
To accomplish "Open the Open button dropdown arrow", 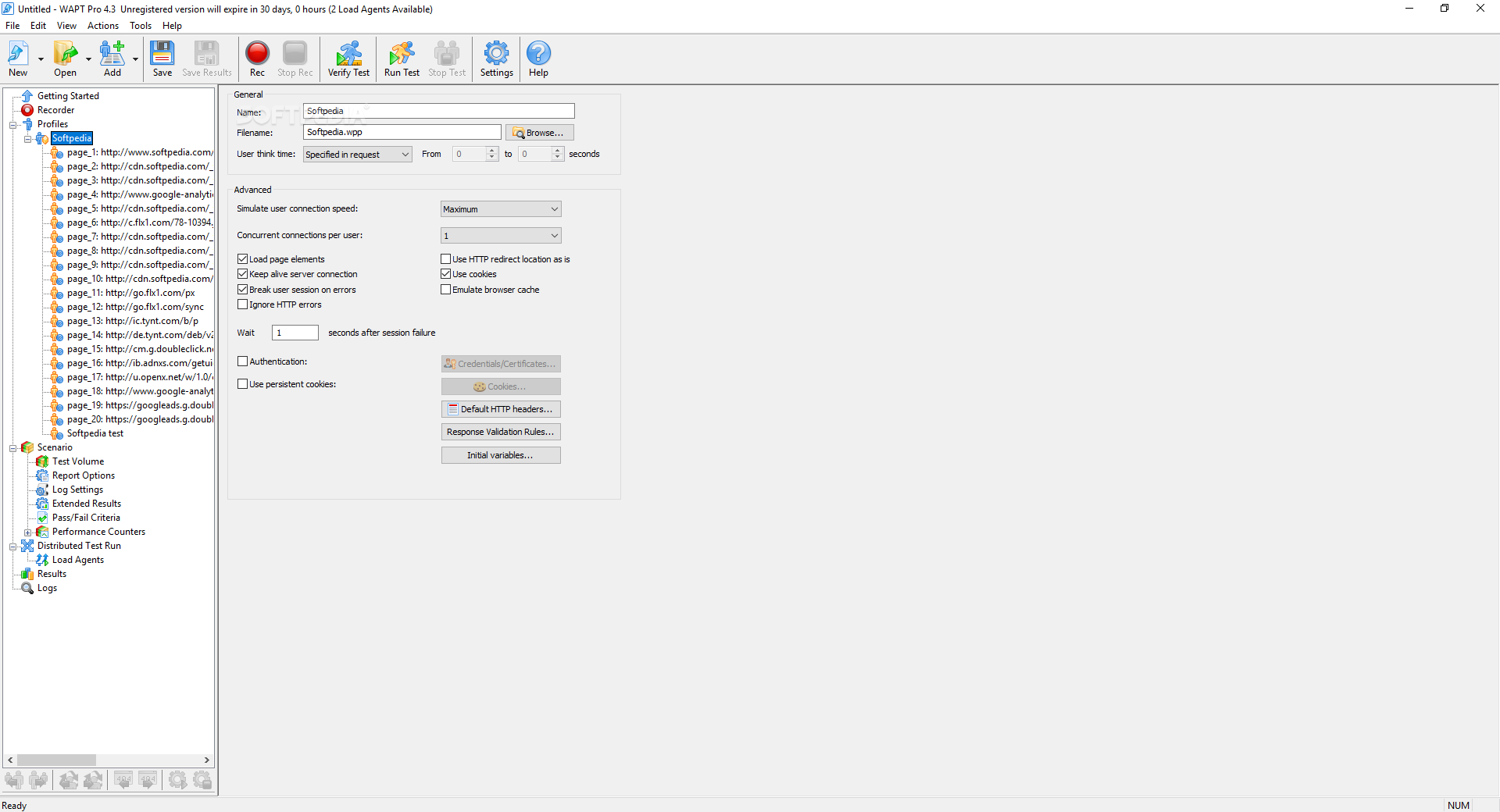I will click(x=88, y=59).
